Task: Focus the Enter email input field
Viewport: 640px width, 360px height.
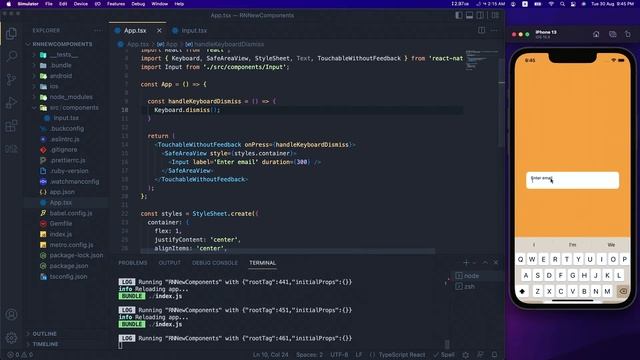Action: coord(572,180)
